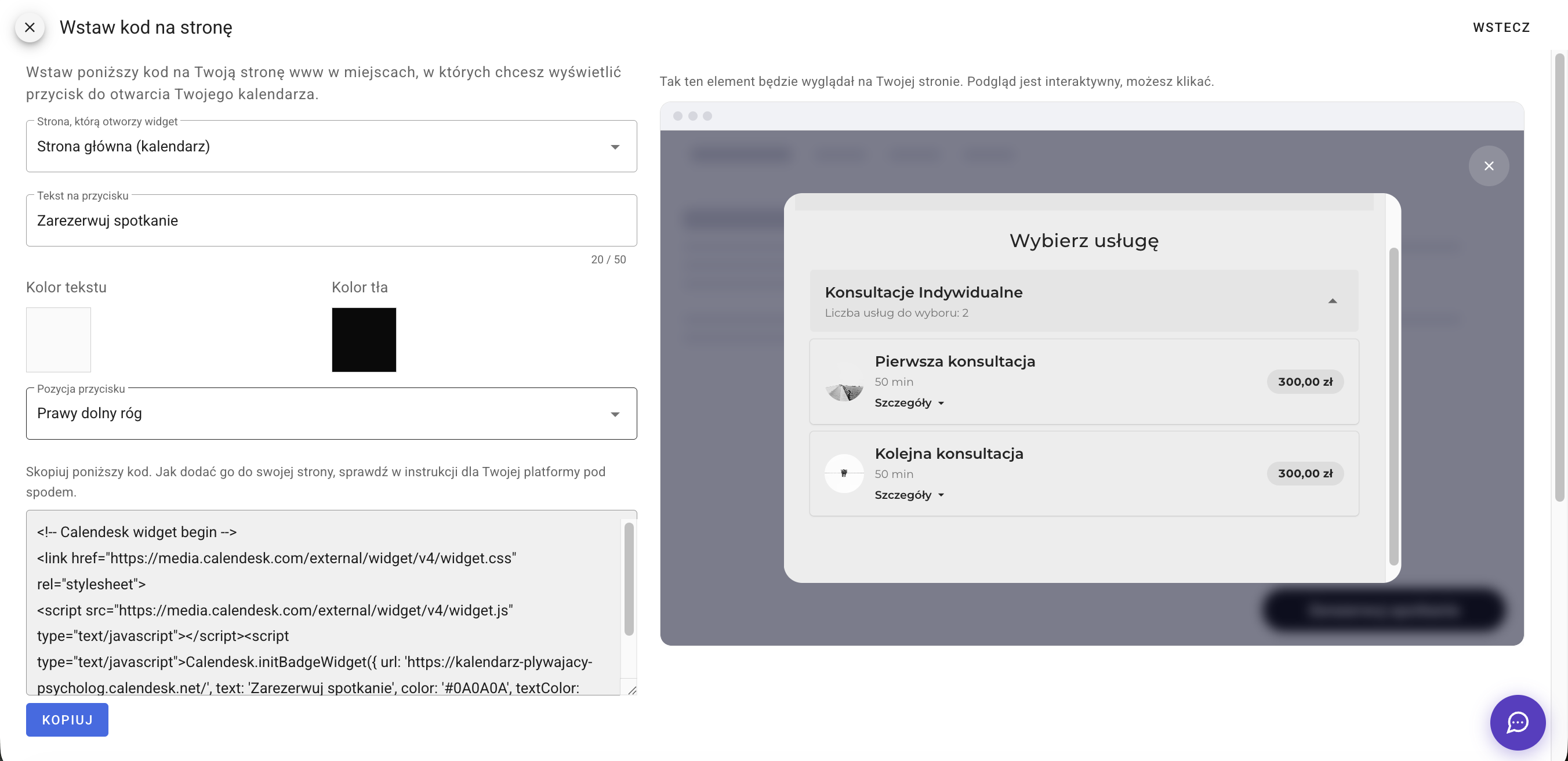1568x761 pixels.
Task: Click the Wybierz usługę heading
Action: (x=1083, y=241)
